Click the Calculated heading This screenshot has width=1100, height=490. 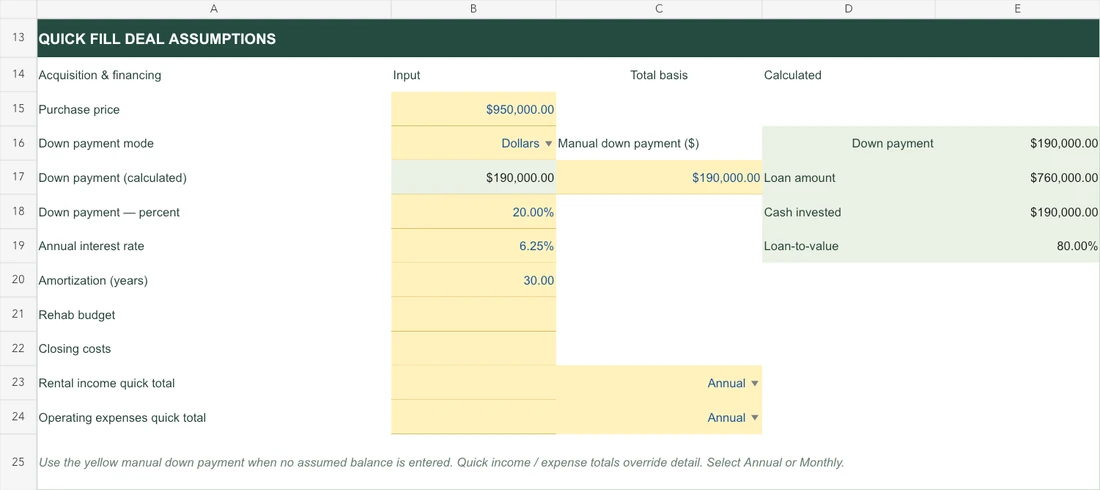(x=792, y=75)
